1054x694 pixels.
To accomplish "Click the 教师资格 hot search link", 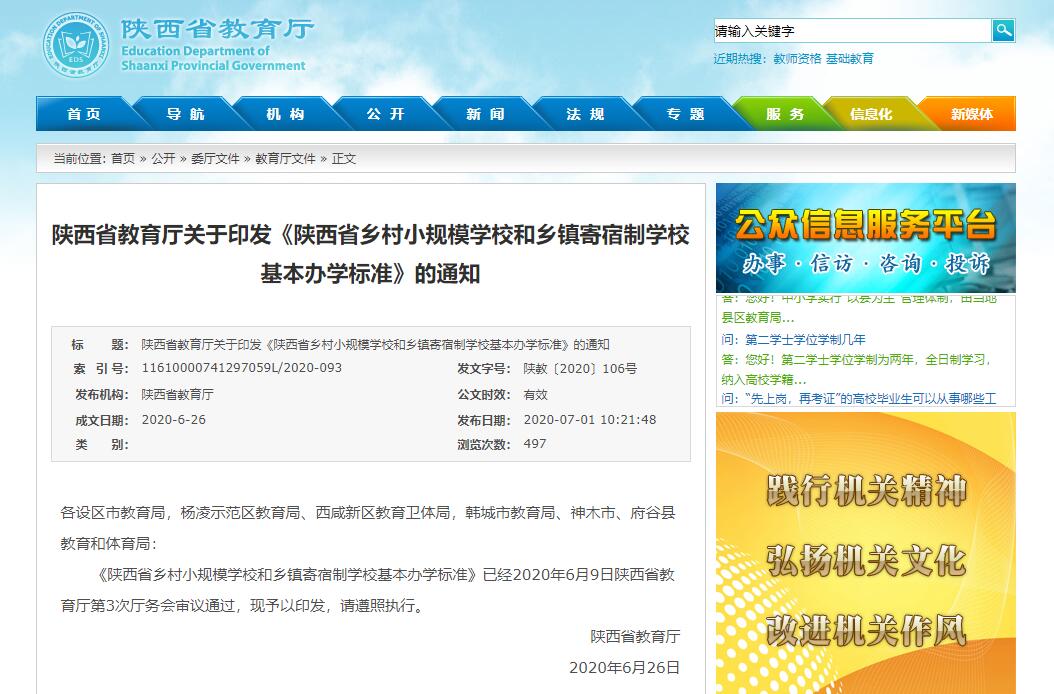I will pos(797,59).
